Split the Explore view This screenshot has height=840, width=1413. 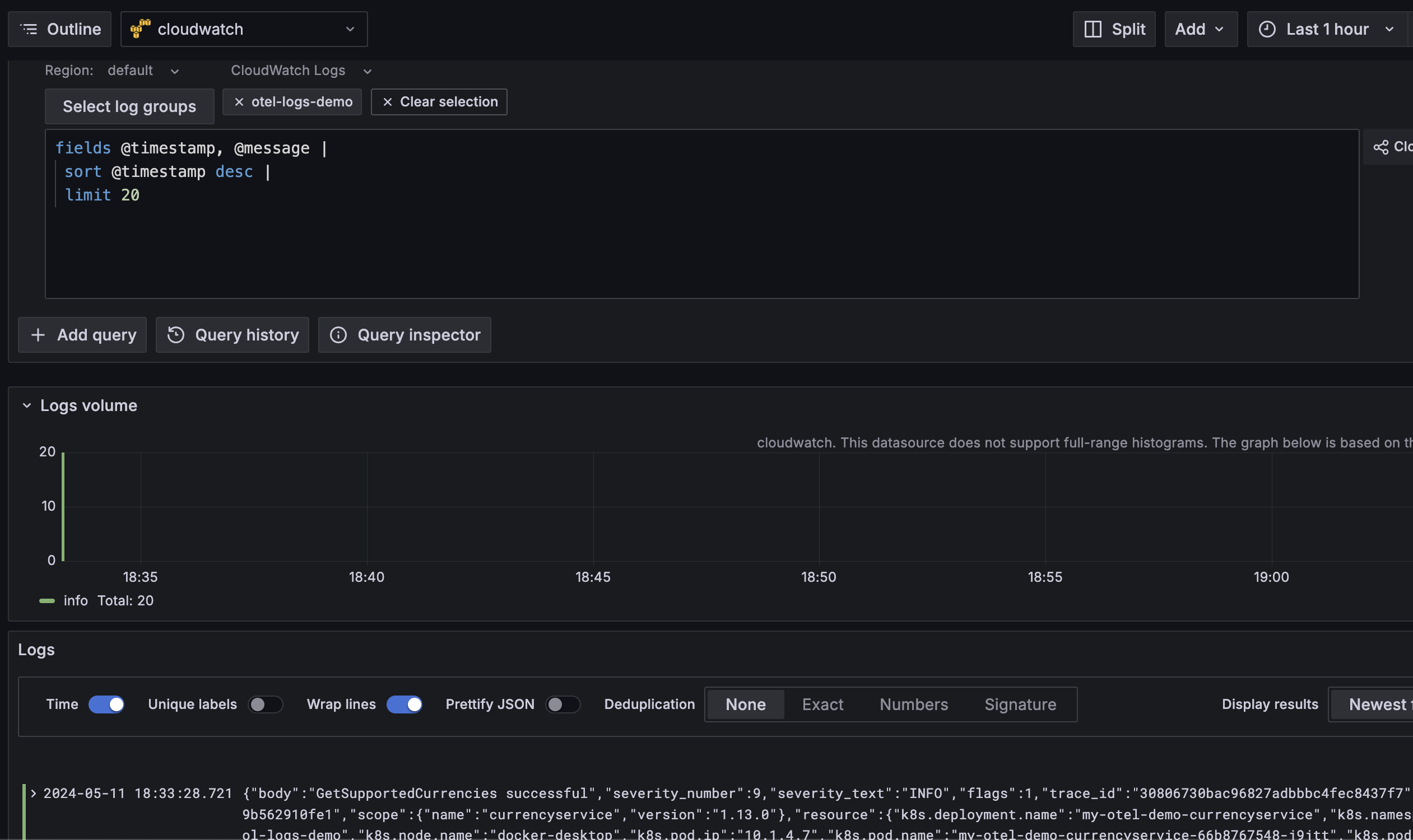tap(1114, 29)
